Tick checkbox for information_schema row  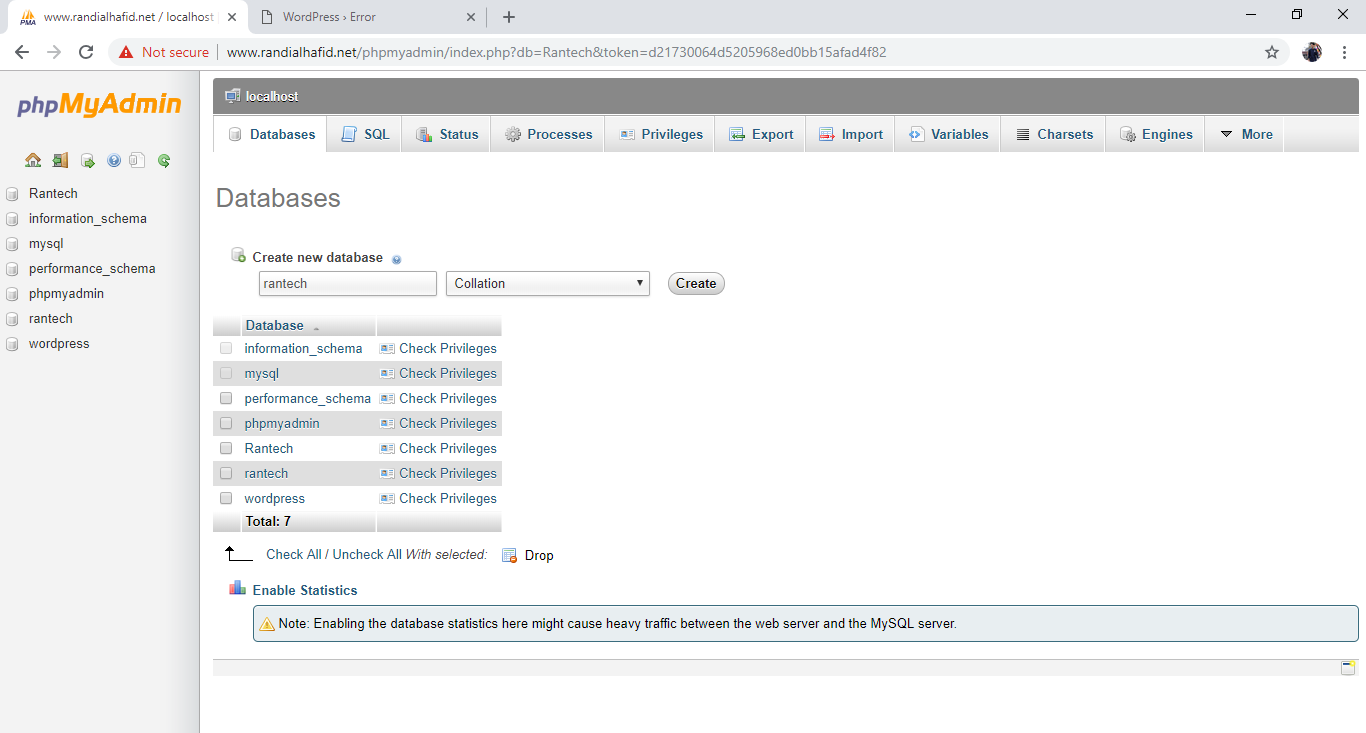226,348
